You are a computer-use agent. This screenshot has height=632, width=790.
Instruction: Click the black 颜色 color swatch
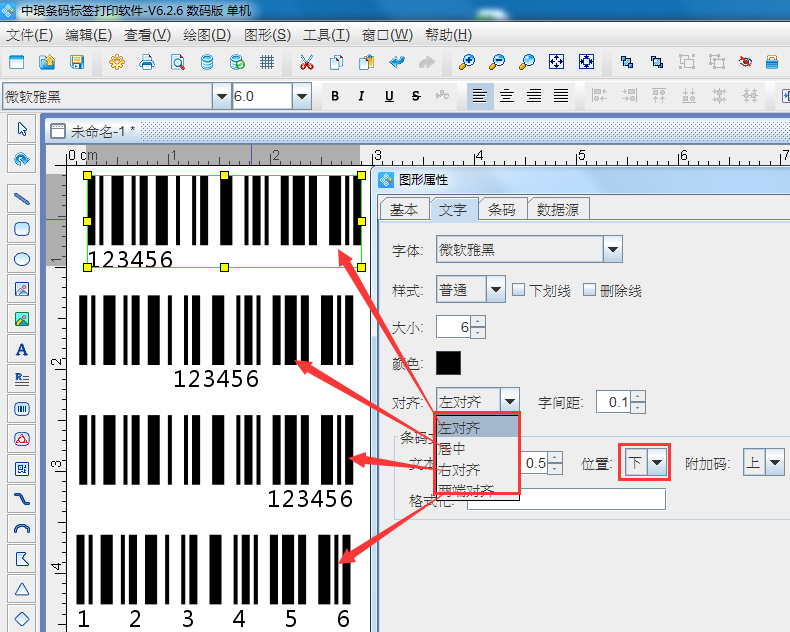(448, 364)
